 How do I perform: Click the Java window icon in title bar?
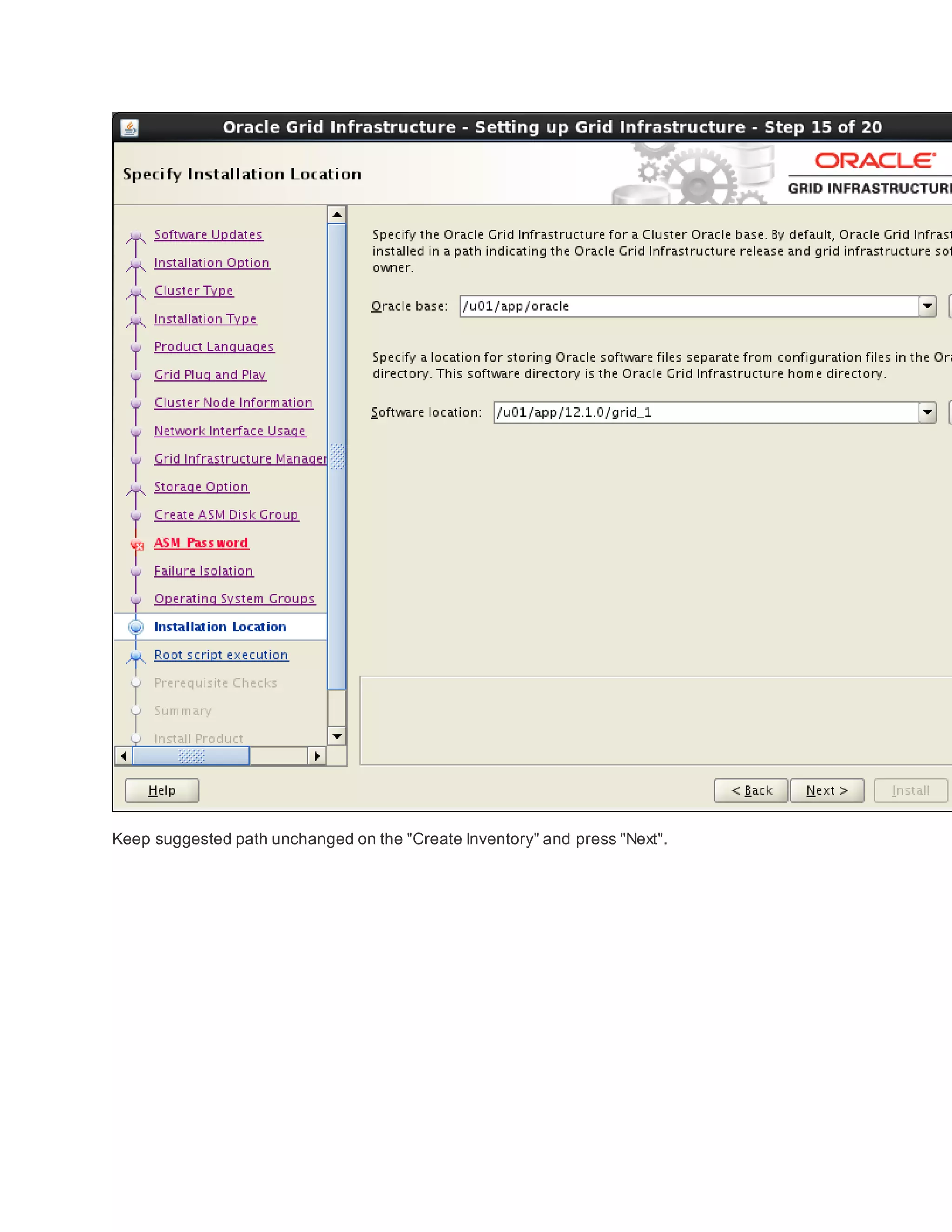(x=130, y=128)
